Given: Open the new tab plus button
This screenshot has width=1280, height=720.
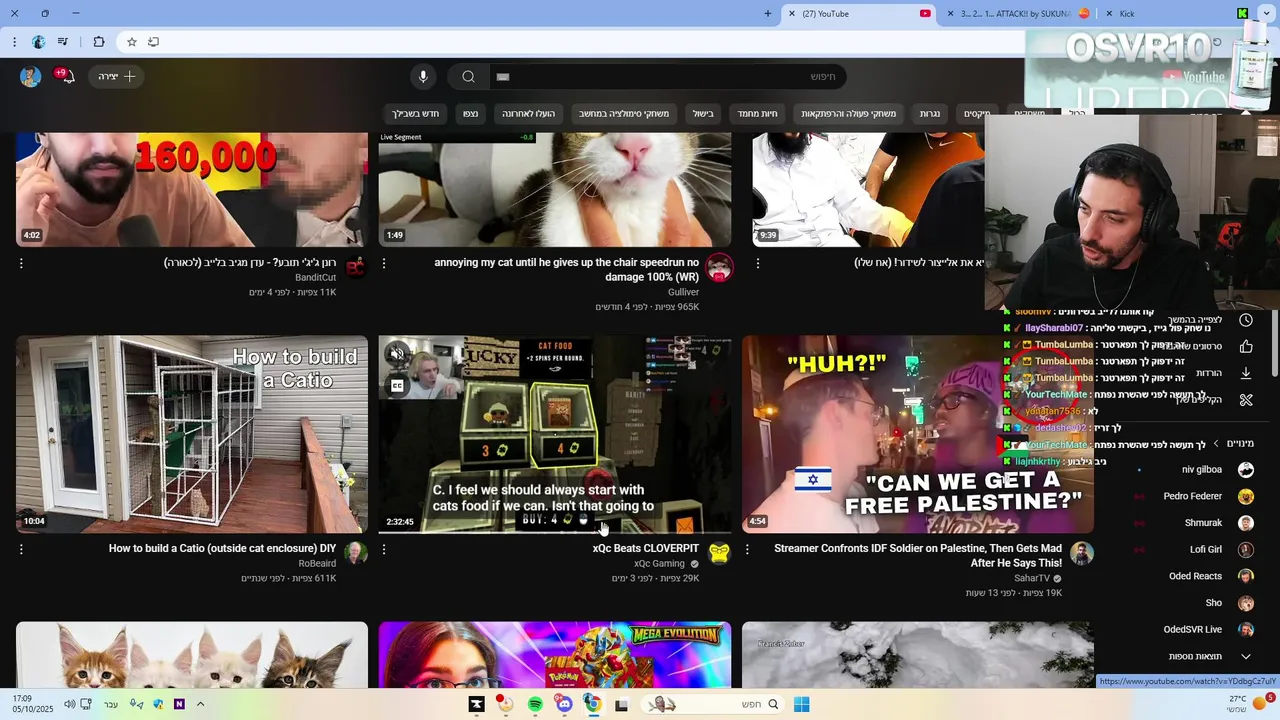Looking at the screenshot, I should coord(768,14).
